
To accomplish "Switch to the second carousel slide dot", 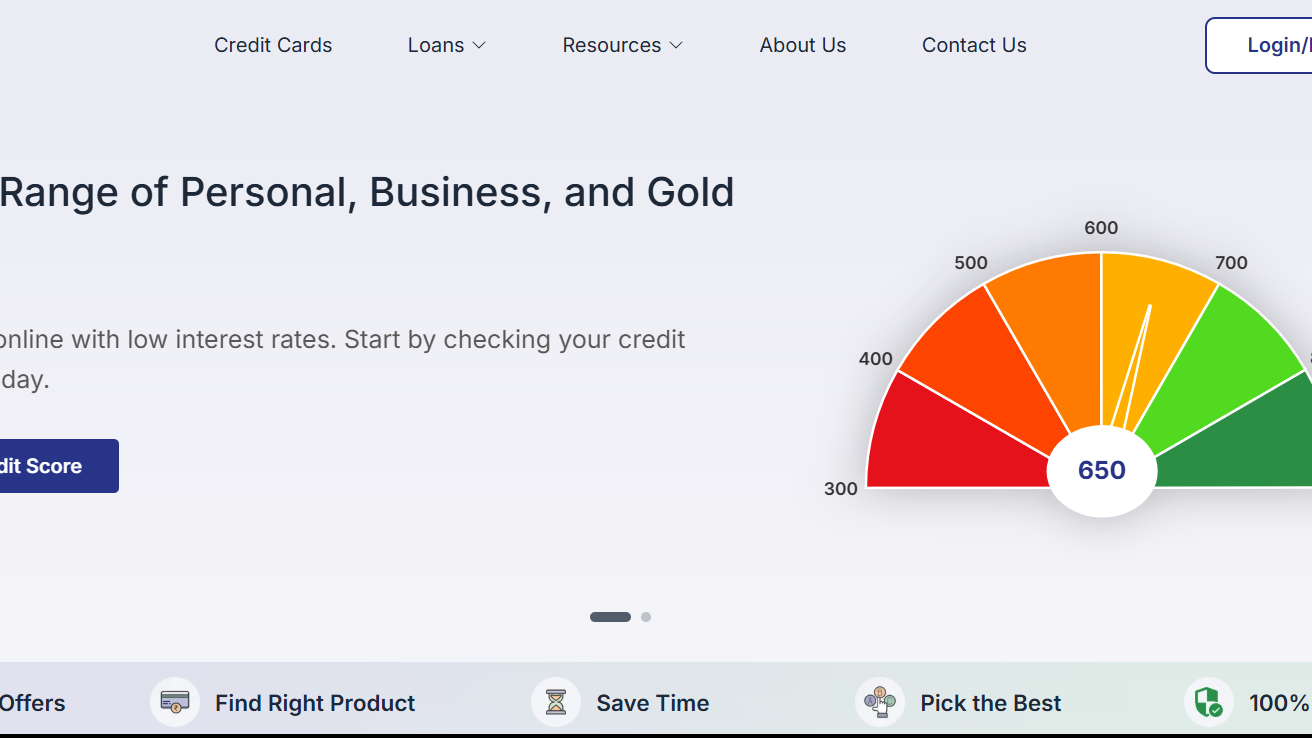I will pos(646,617).
